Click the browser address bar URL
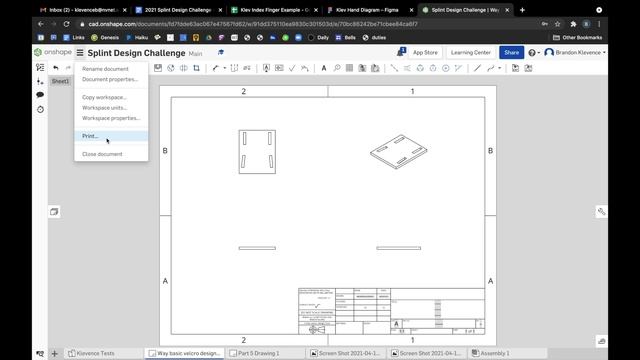Viewport: 640px width, 360px height. pyautogui.click(x=253, y=24)
